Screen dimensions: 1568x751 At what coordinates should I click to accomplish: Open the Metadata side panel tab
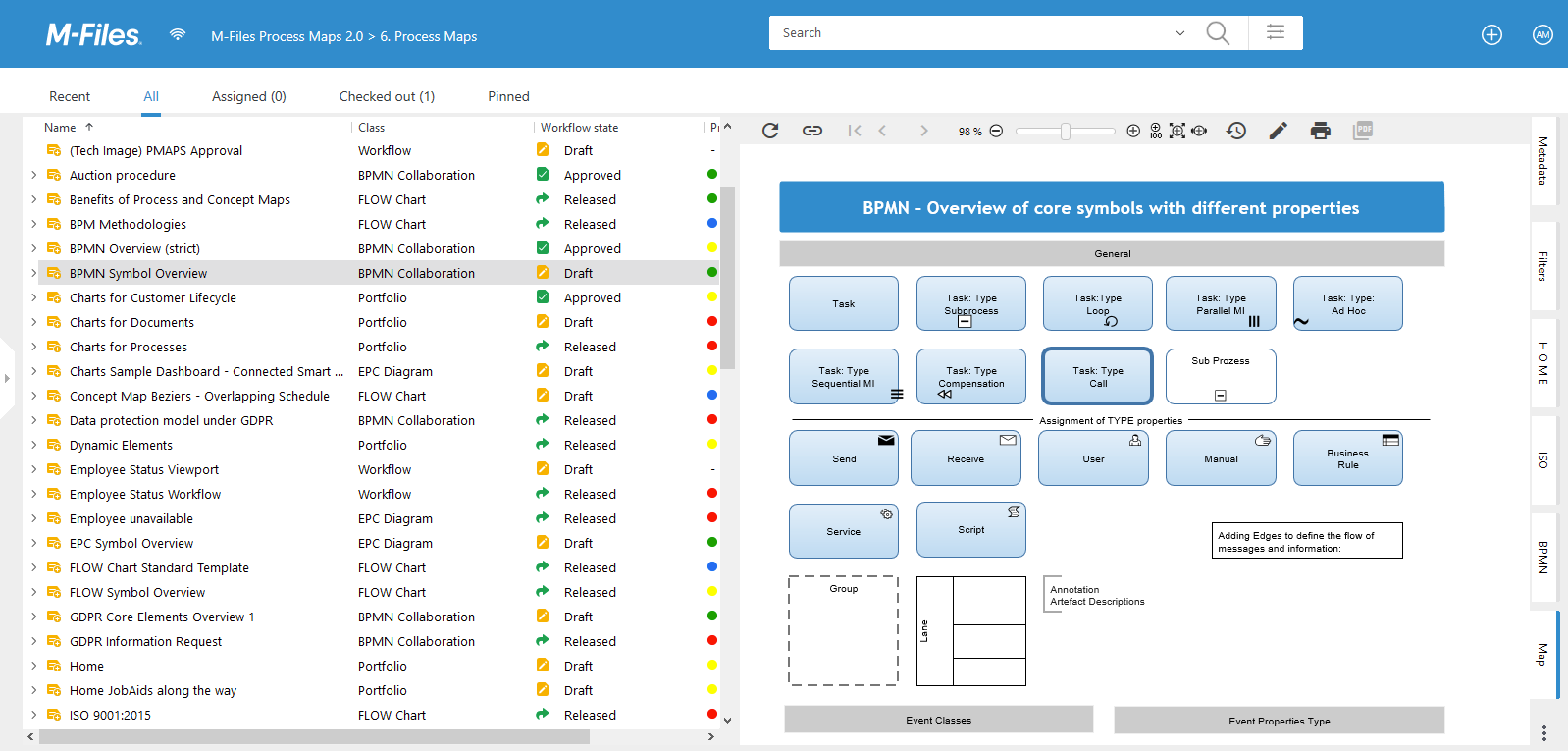pyautogui.click(x=1542, y=161)
